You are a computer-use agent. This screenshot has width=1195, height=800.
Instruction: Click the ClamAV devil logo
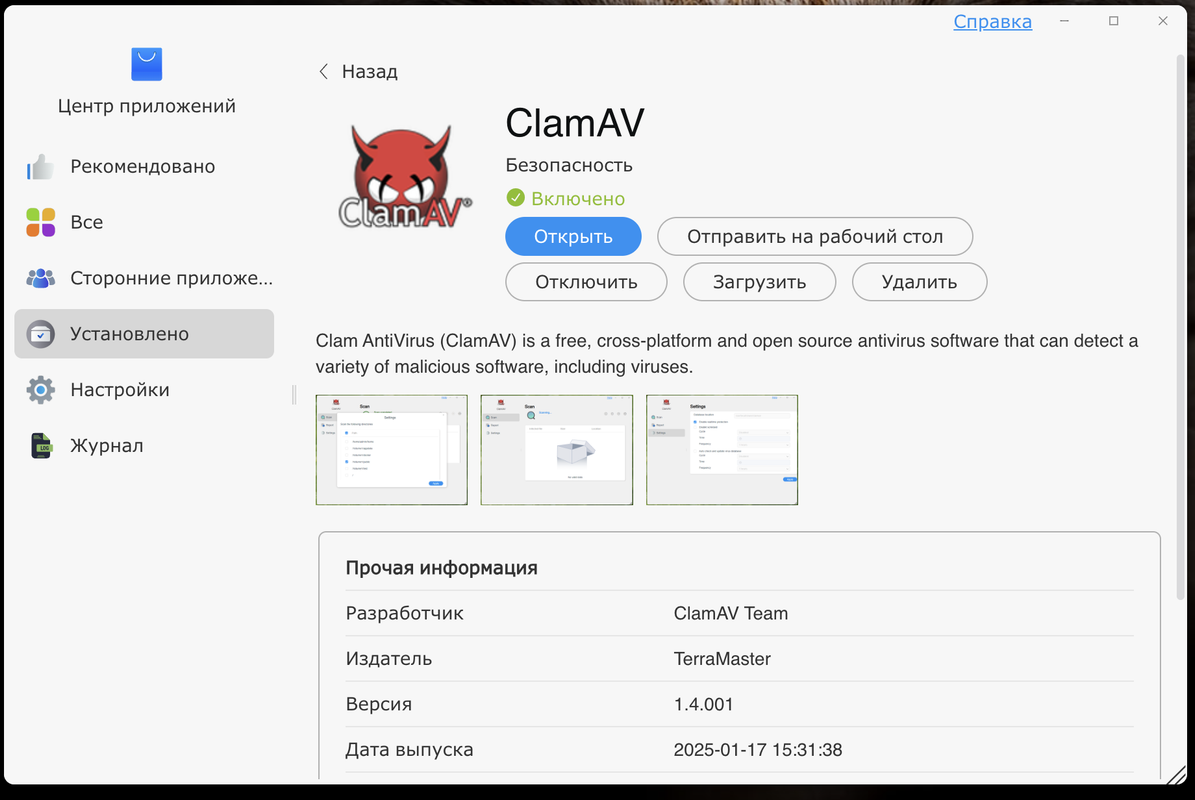[404, 177]
